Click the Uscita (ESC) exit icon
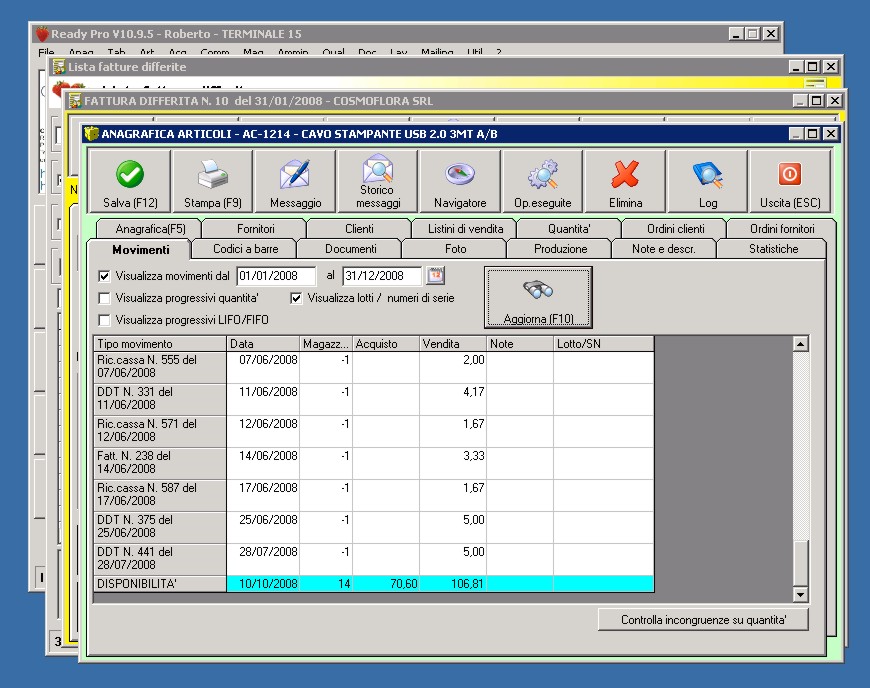 [x=790, y=175]
